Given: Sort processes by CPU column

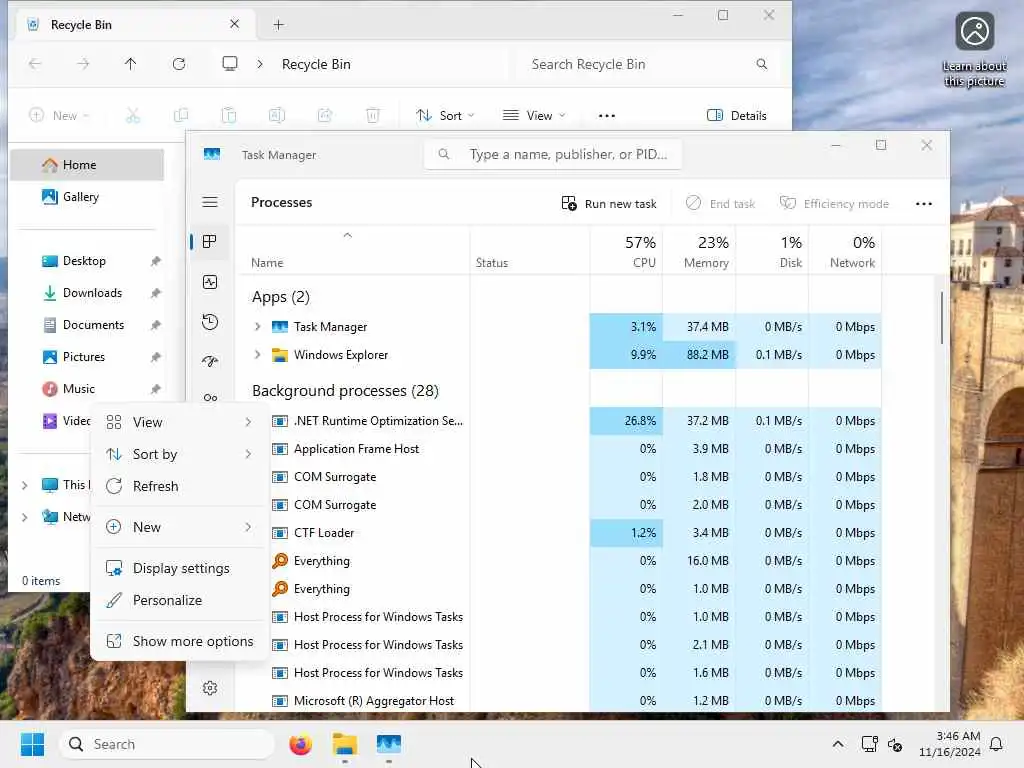Looking at the screenshot, I should coord(626,252).
